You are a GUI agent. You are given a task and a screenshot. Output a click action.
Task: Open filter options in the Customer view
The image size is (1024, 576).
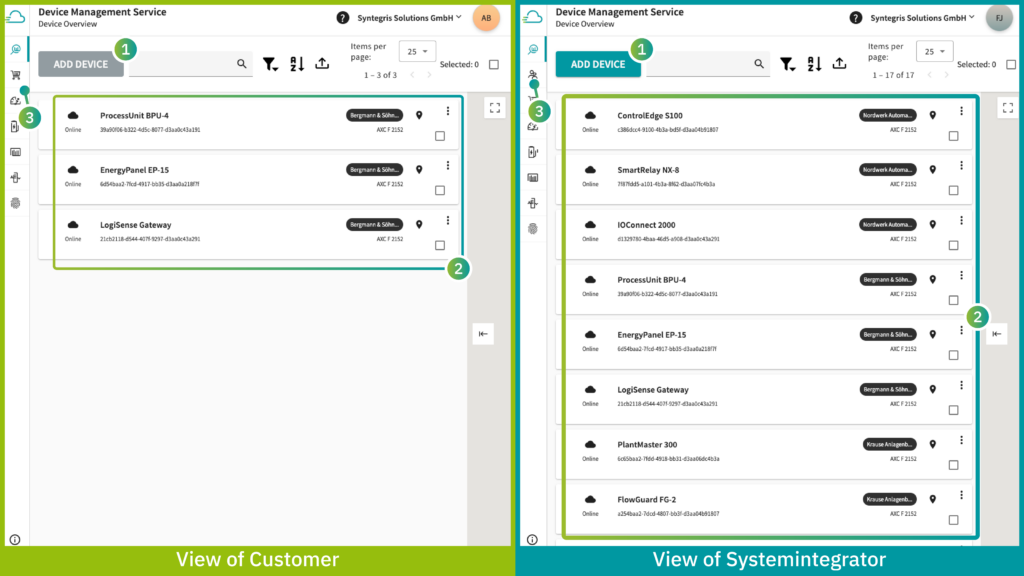coord(270,64)
